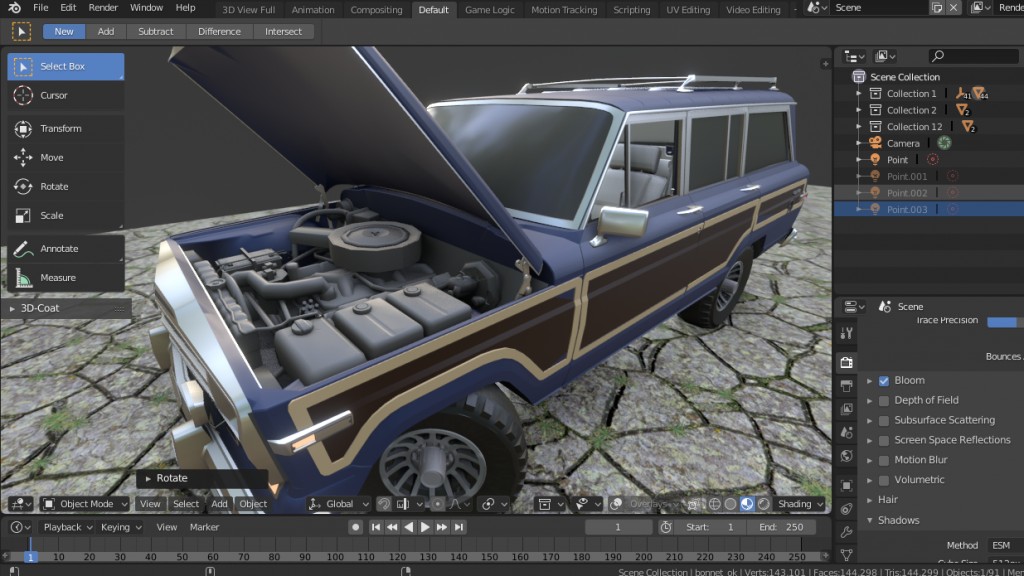Click the Intersect button in the header

[x=284, y=31]
